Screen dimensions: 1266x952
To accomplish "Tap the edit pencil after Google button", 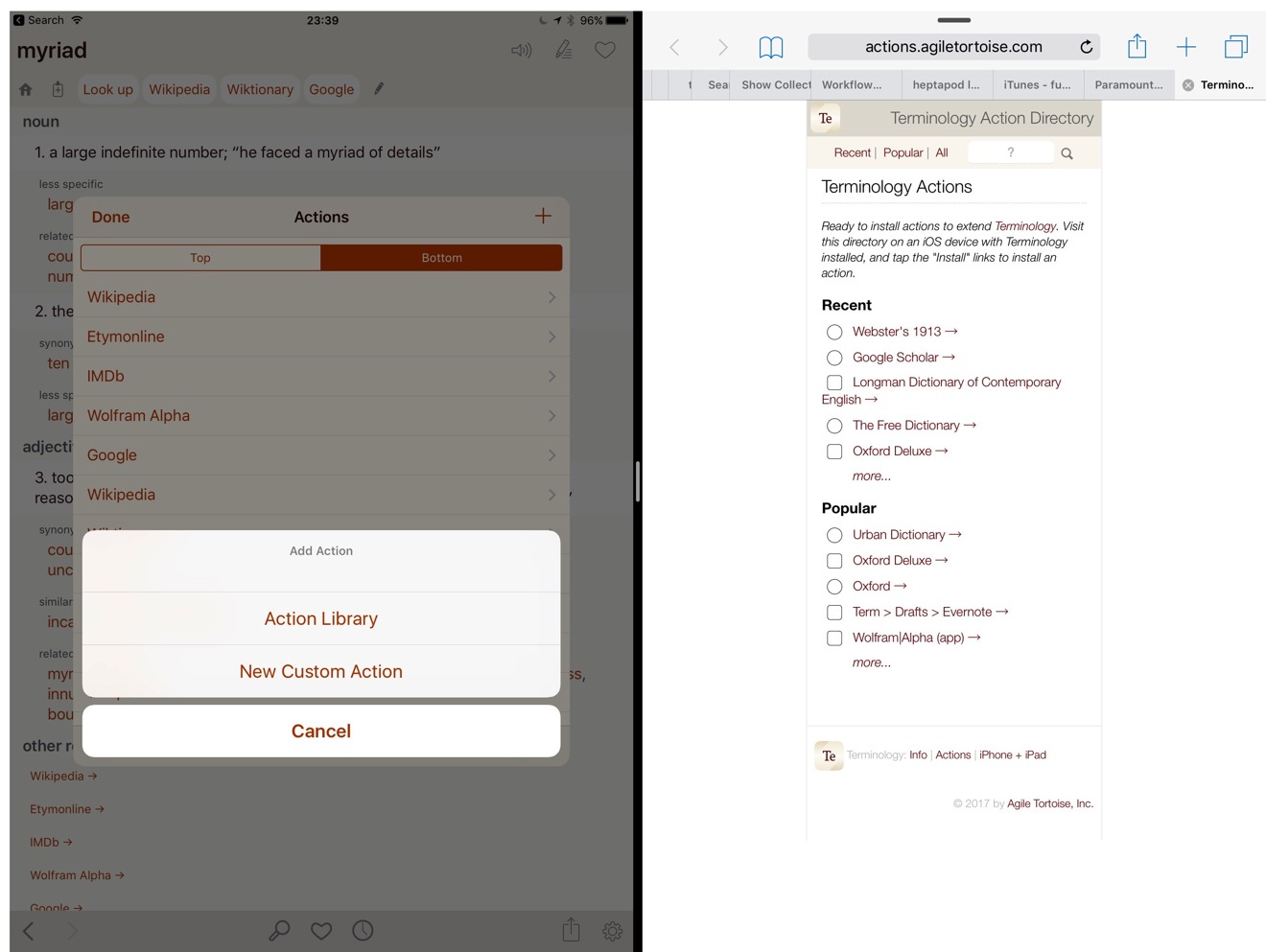I will [x=379, y=88].
